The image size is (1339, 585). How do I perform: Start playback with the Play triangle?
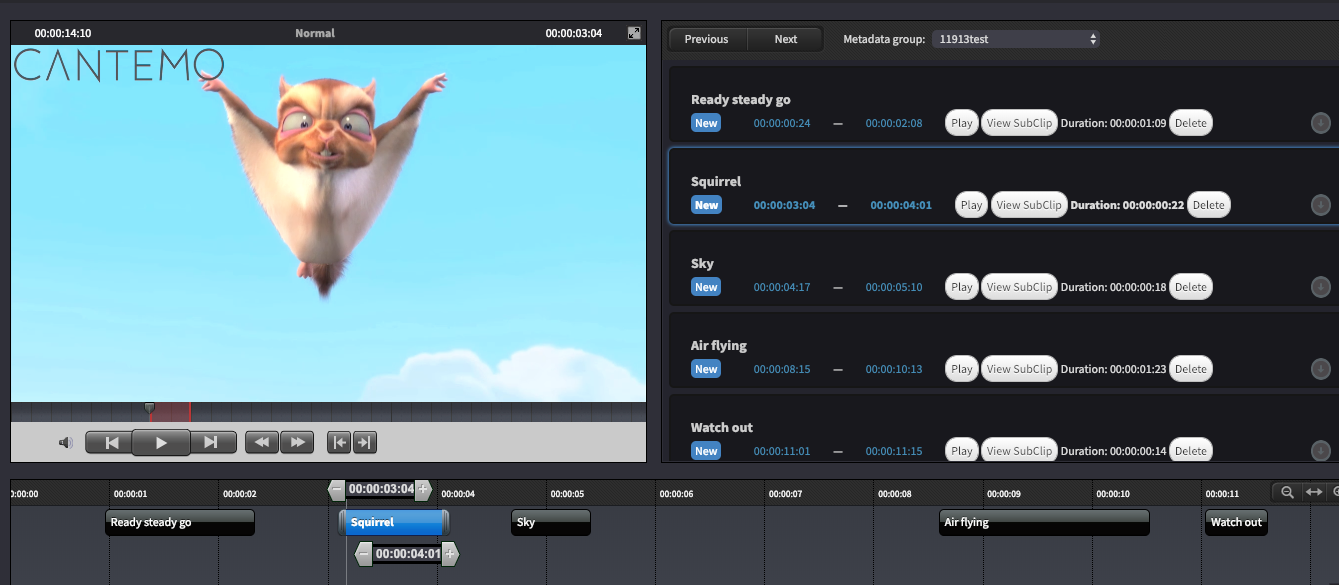click(x=161, y=442)
